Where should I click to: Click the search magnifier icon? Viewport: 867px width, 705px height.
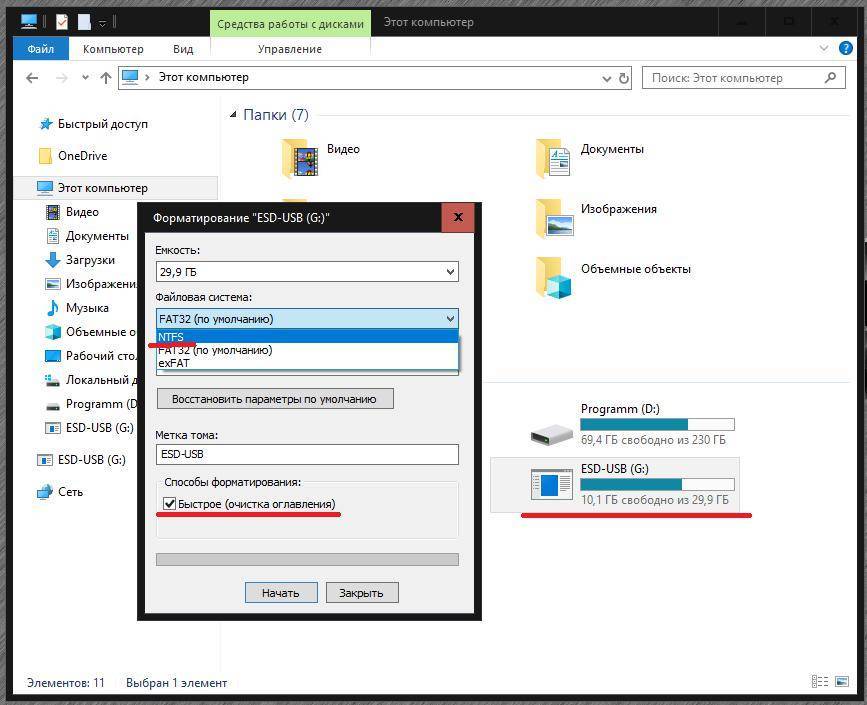click(x=830, y=78)
